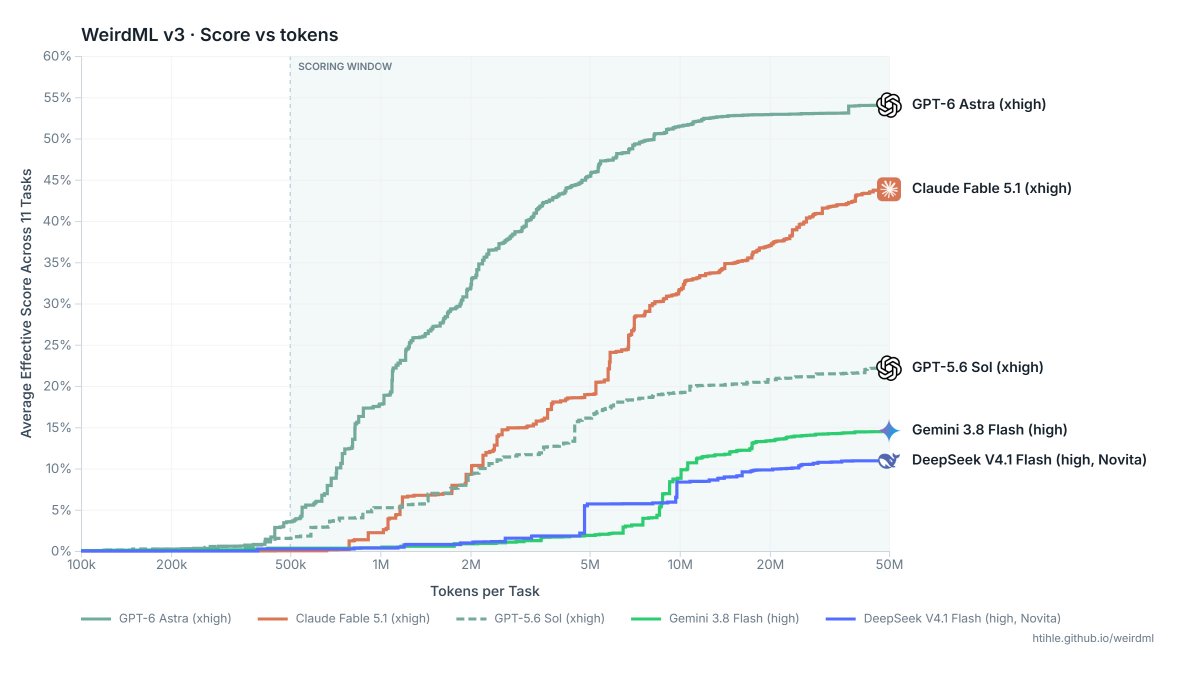This screenshot has width=1200, height=675.
Task: Click the Claude Fable 5.1 orange logo icon
Action: (889, 188)
